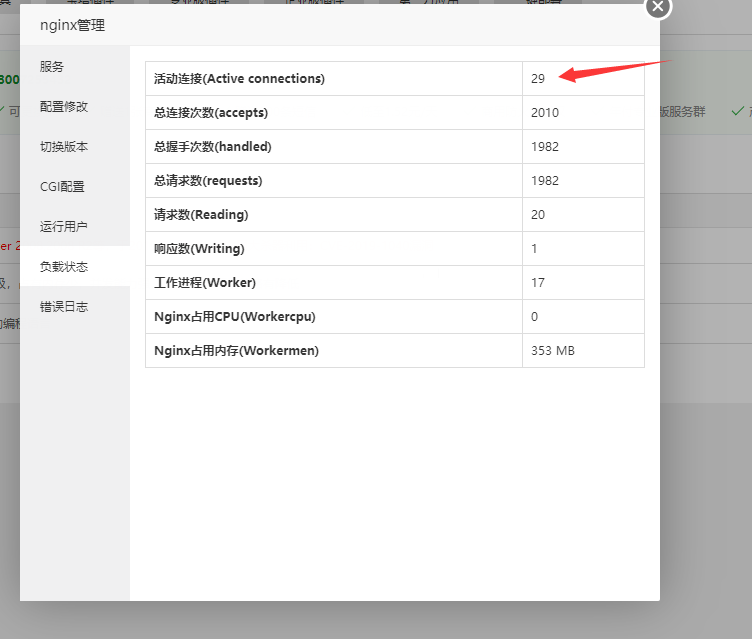752x639 pixels.
Task: Open the CGI配置 tab
Action: pos(62,187)
